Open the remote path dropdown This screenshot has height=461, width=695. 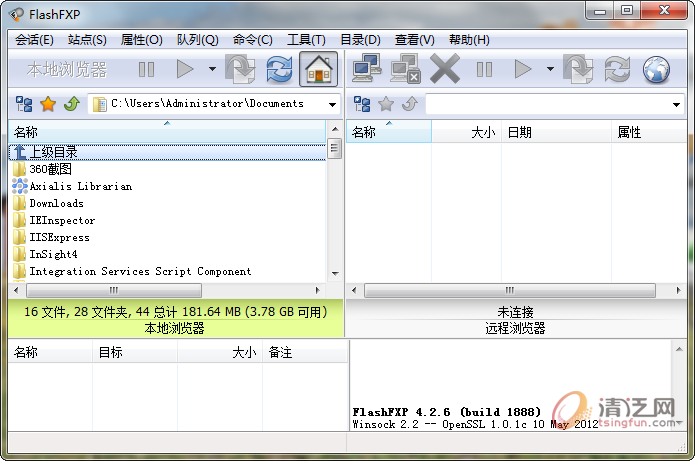(x=677, y=104)
